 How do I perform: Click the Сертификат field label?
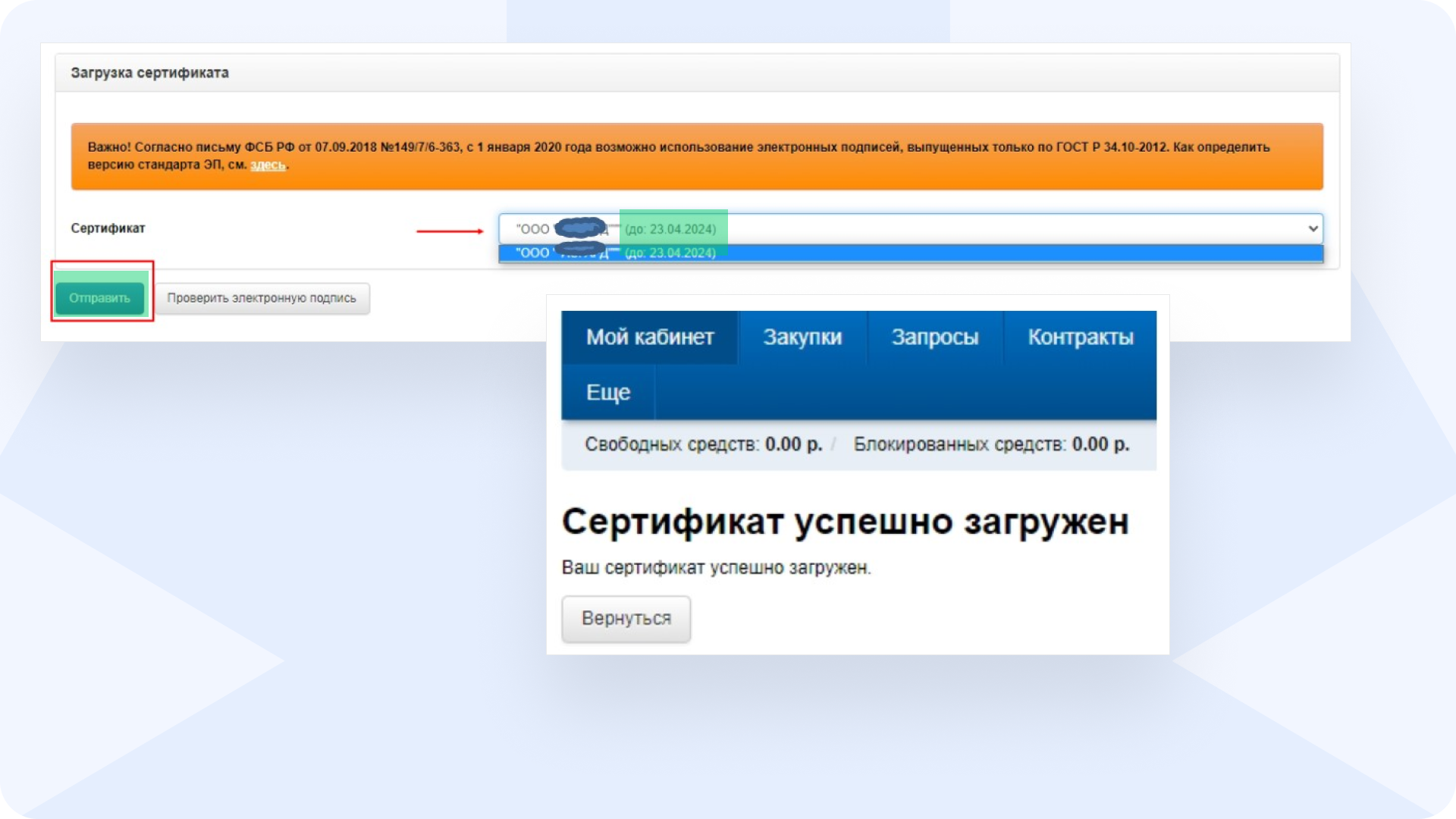pyautogui.click(x=108, y=228)
